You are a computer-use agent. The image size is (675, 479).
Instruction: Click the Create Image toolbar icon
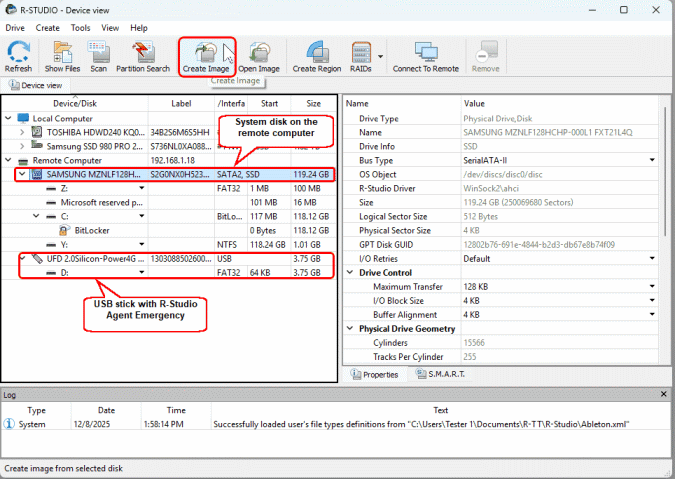pos(208,56)
